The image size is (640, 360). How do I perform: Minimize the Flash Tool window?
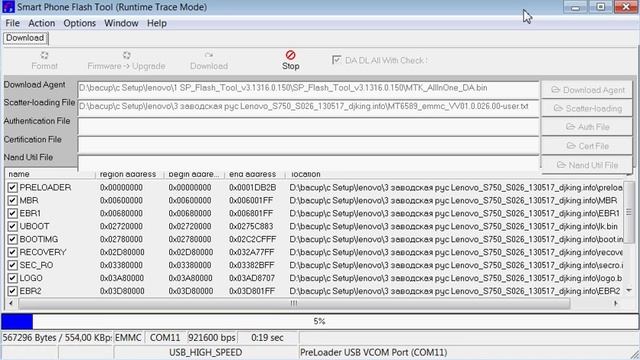(x=576, y=7)
